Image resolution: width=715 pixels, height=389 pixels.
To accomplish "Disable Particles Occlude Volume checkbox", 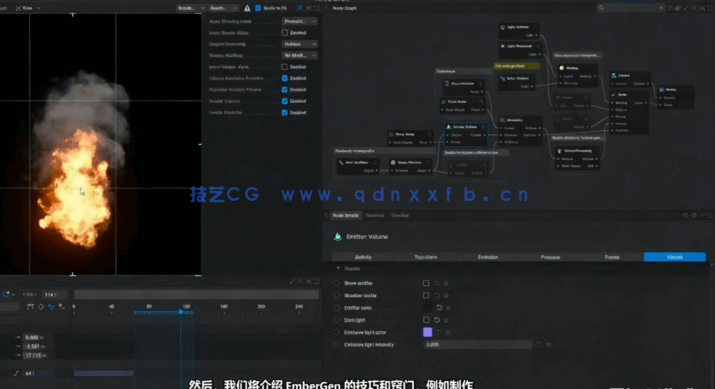I will (285, 90).
